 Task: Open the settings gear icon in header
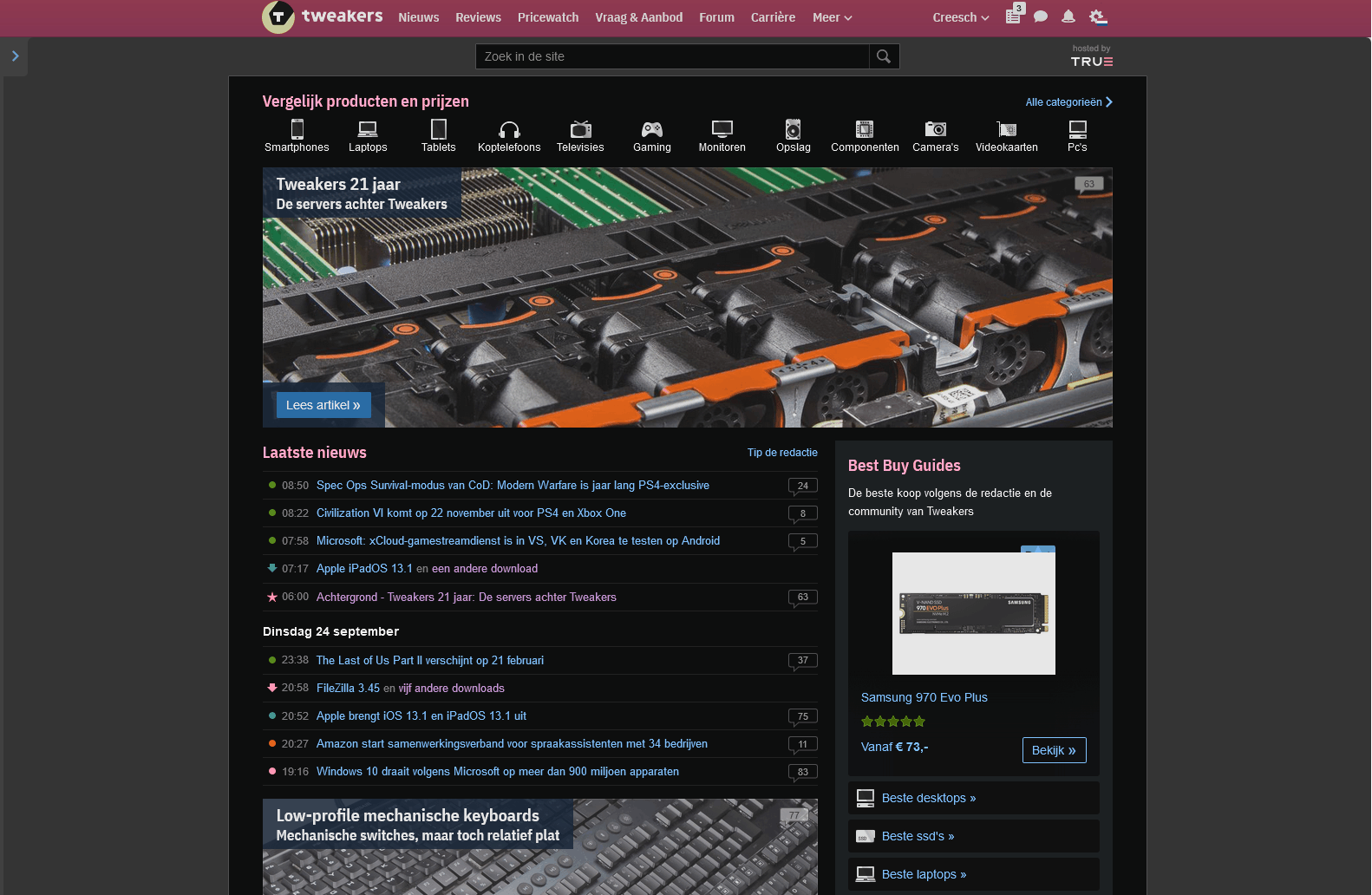[x=1098, y=16]
